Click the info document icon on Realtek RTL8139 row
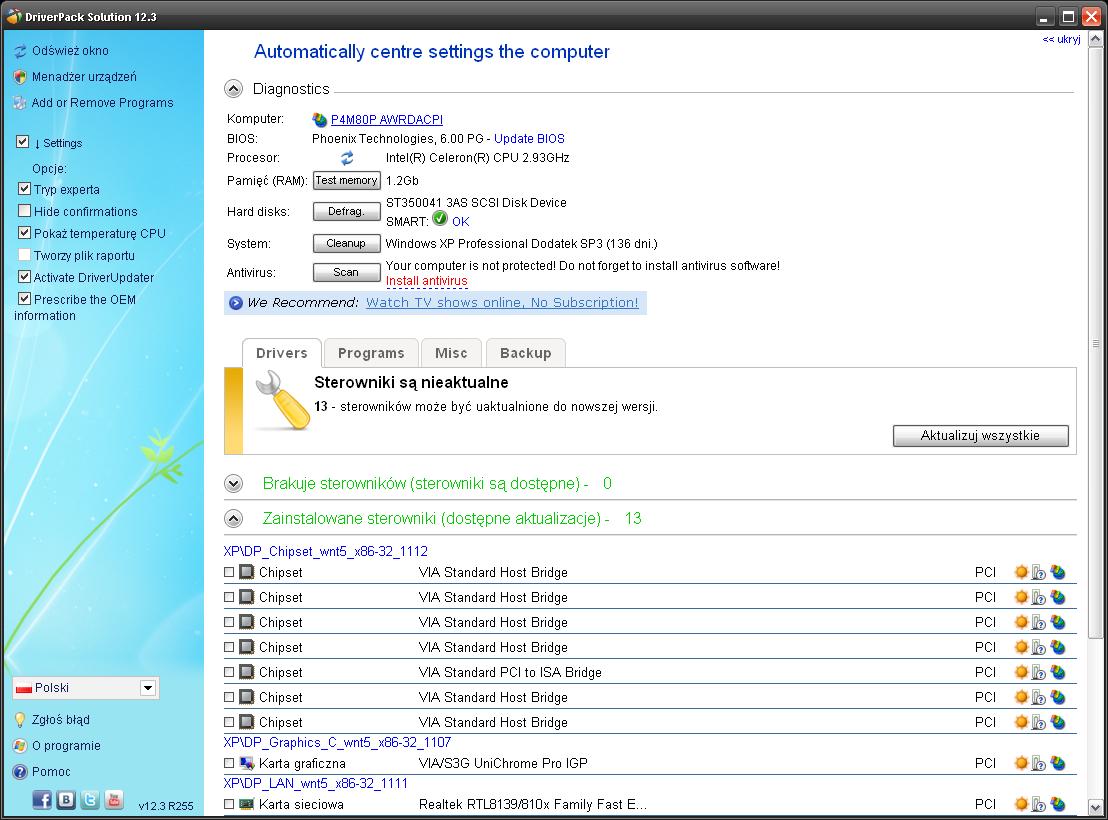The width and height of the screenshot is (1108, 820). click(x=1039, y=805)
